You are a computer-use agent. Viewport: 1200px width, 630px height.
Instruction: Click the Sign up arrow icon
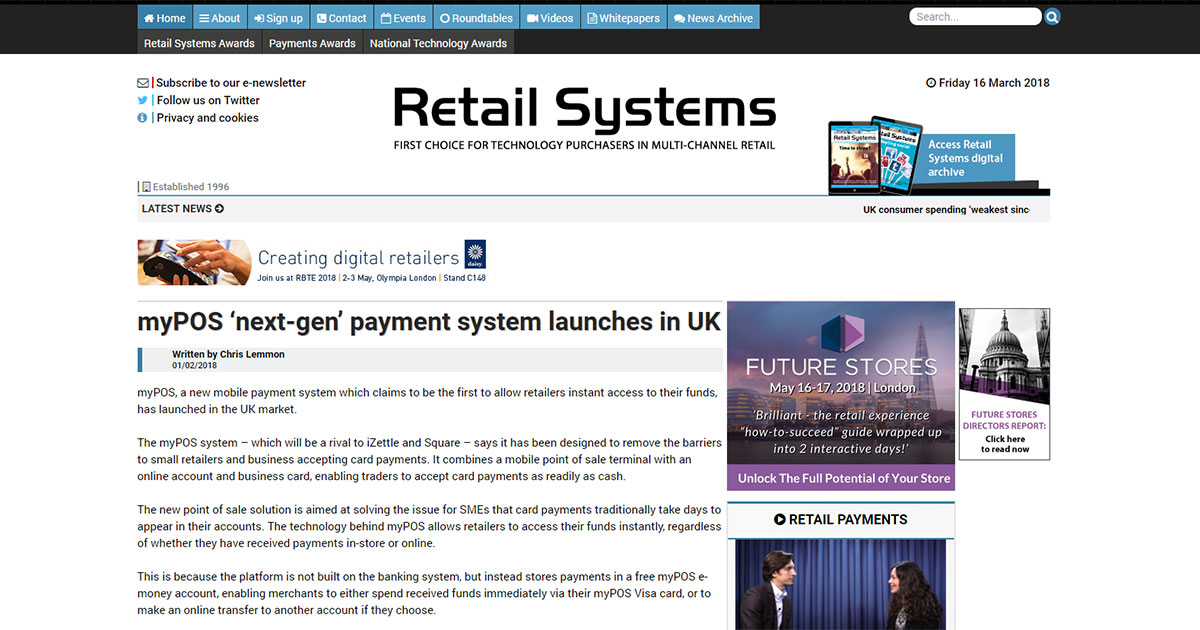tap(258, 18)
